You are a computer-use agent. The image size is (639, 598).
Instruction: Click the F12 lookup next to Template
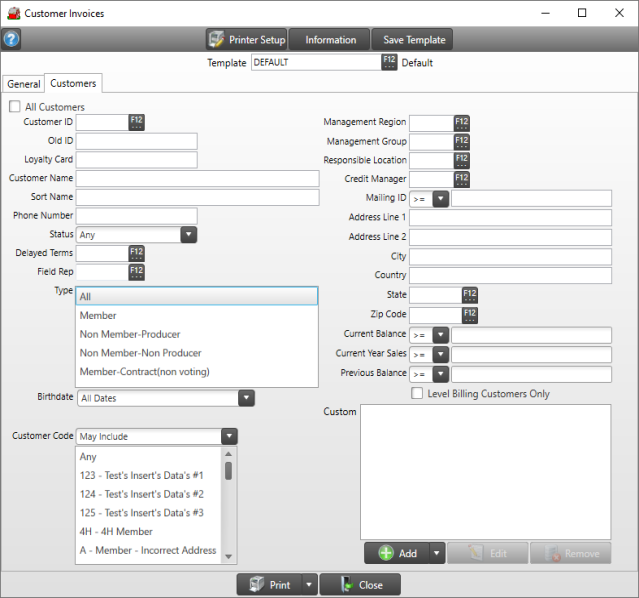tap(389, 62)
